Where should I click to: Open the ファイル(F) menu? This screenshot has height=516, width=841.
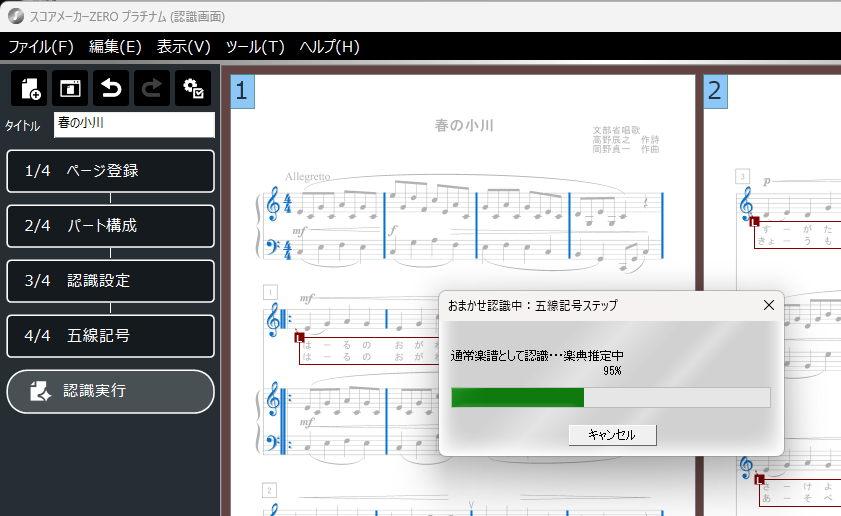[41, 47]
